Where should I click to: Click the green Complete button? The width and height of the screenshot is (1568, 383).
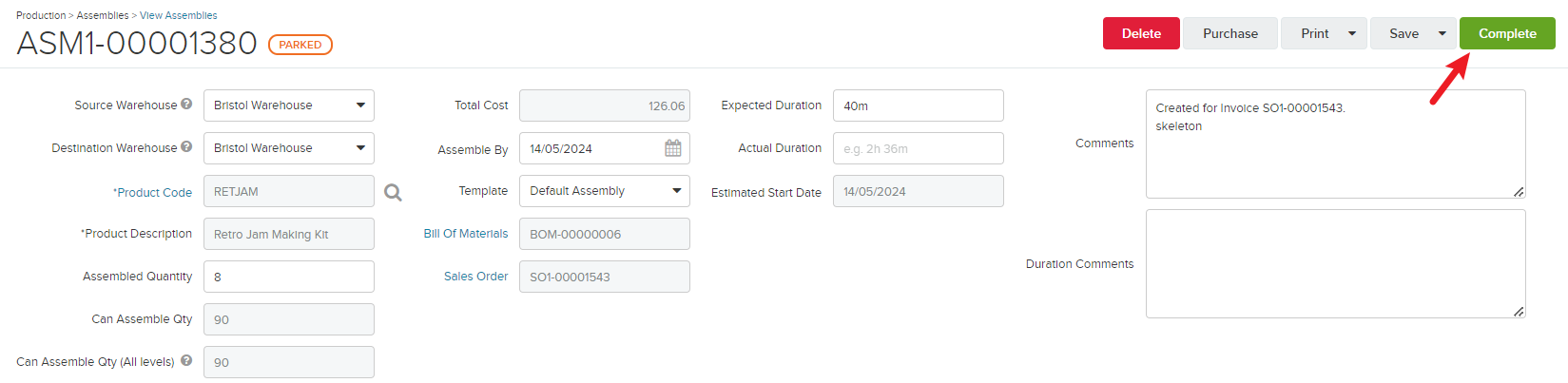(1507, 33)
